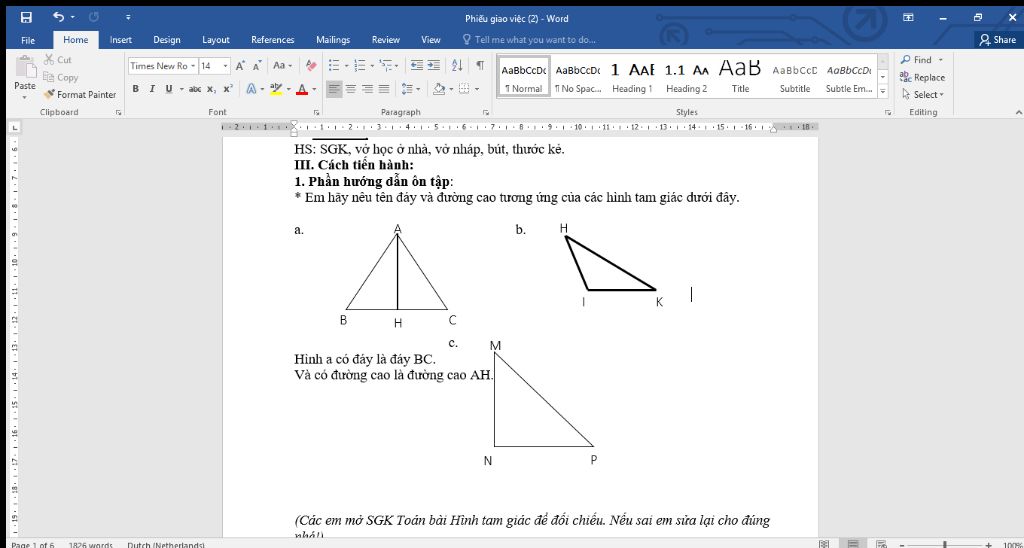Image resolution: width=1024 pixels, height=548 pixels.
Task: Align text to the left
Action: (334, 89)
